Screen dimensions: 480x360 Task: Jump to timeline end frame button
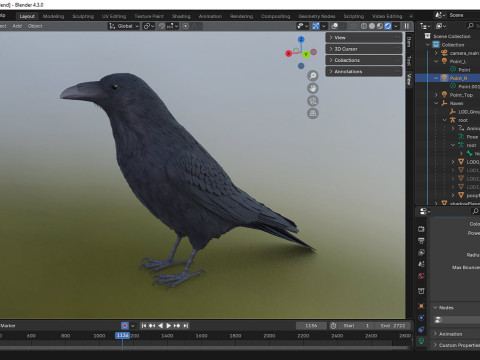(186, 326)
